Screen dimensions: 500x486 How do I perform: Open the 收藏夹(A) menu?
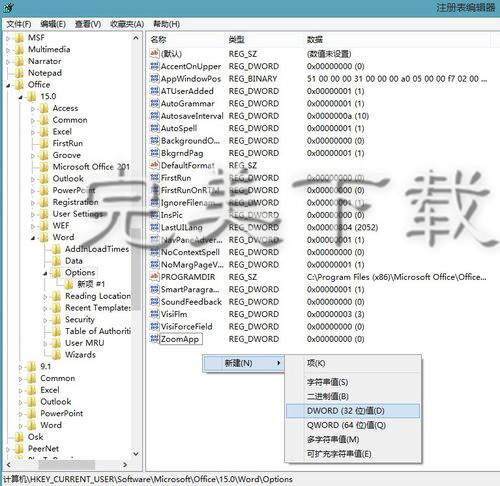[x=127, y=24]
